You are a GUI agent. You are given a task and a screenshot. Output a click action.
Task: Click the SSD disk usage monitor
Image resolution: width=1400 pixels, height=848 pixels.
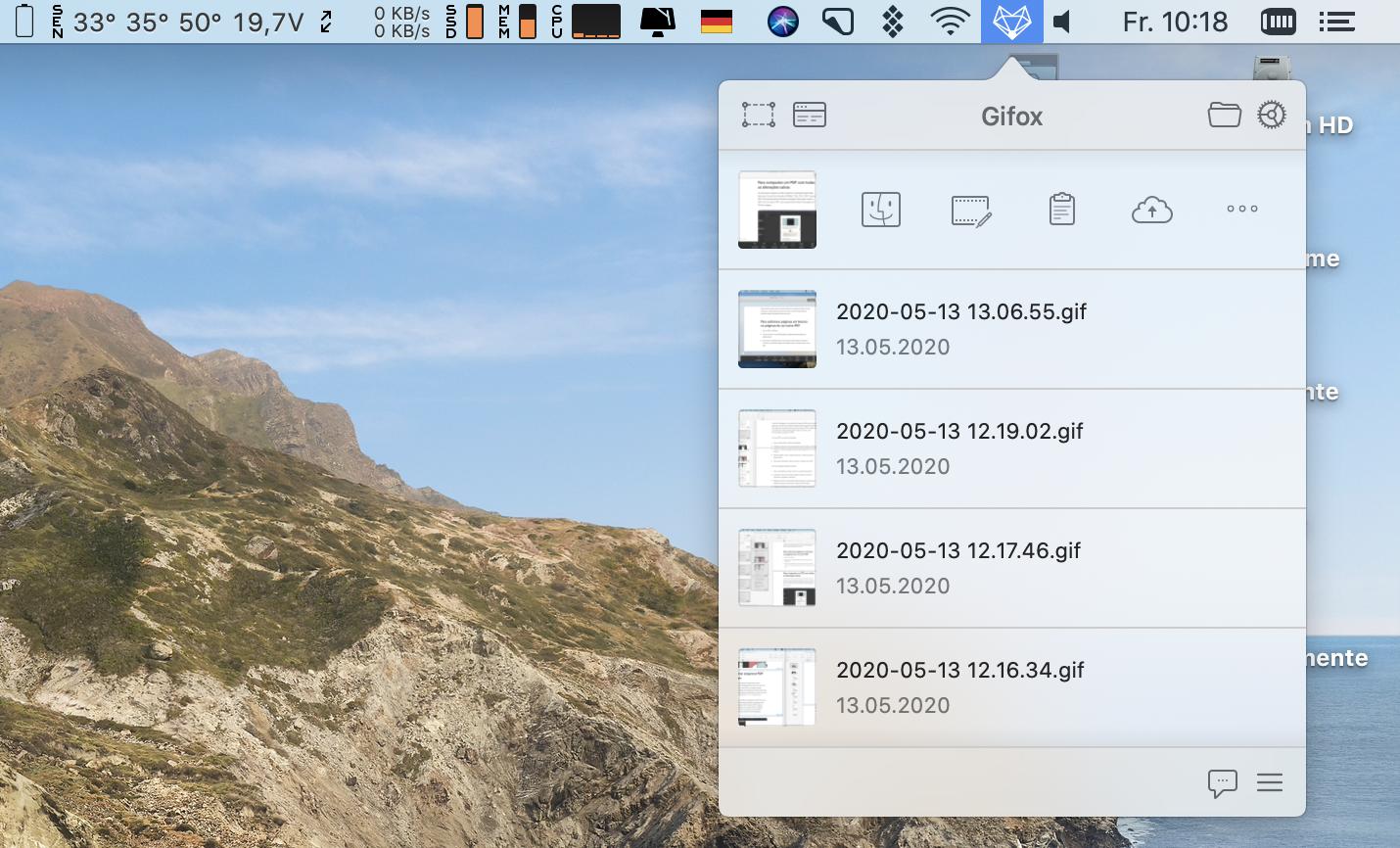(x=464, y=22)
